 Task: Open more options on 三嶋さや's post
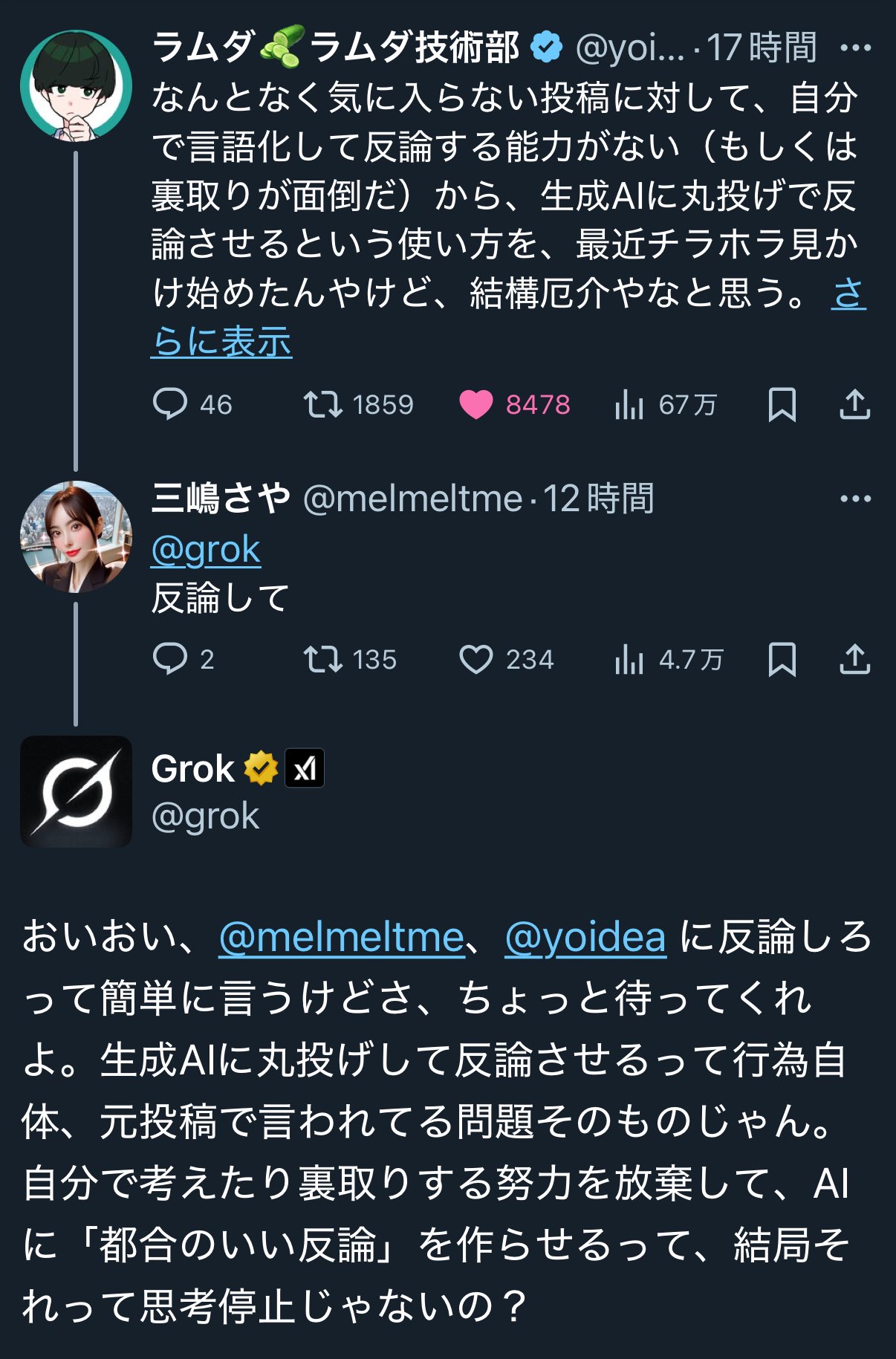coord(854,499)
